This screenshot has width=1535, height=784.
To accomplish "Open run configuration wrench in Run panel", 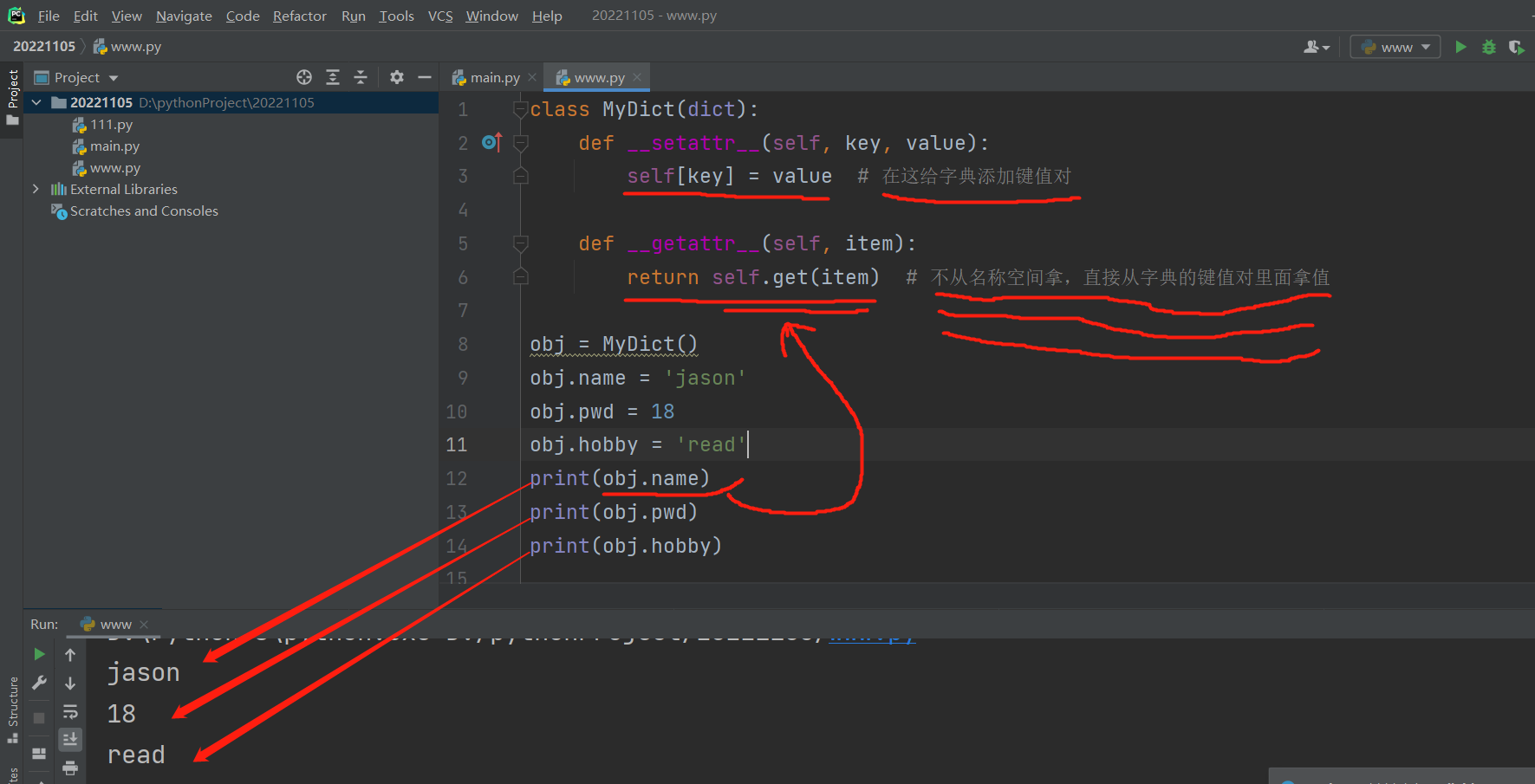I will pyautogui.click(x=39, y=683).
